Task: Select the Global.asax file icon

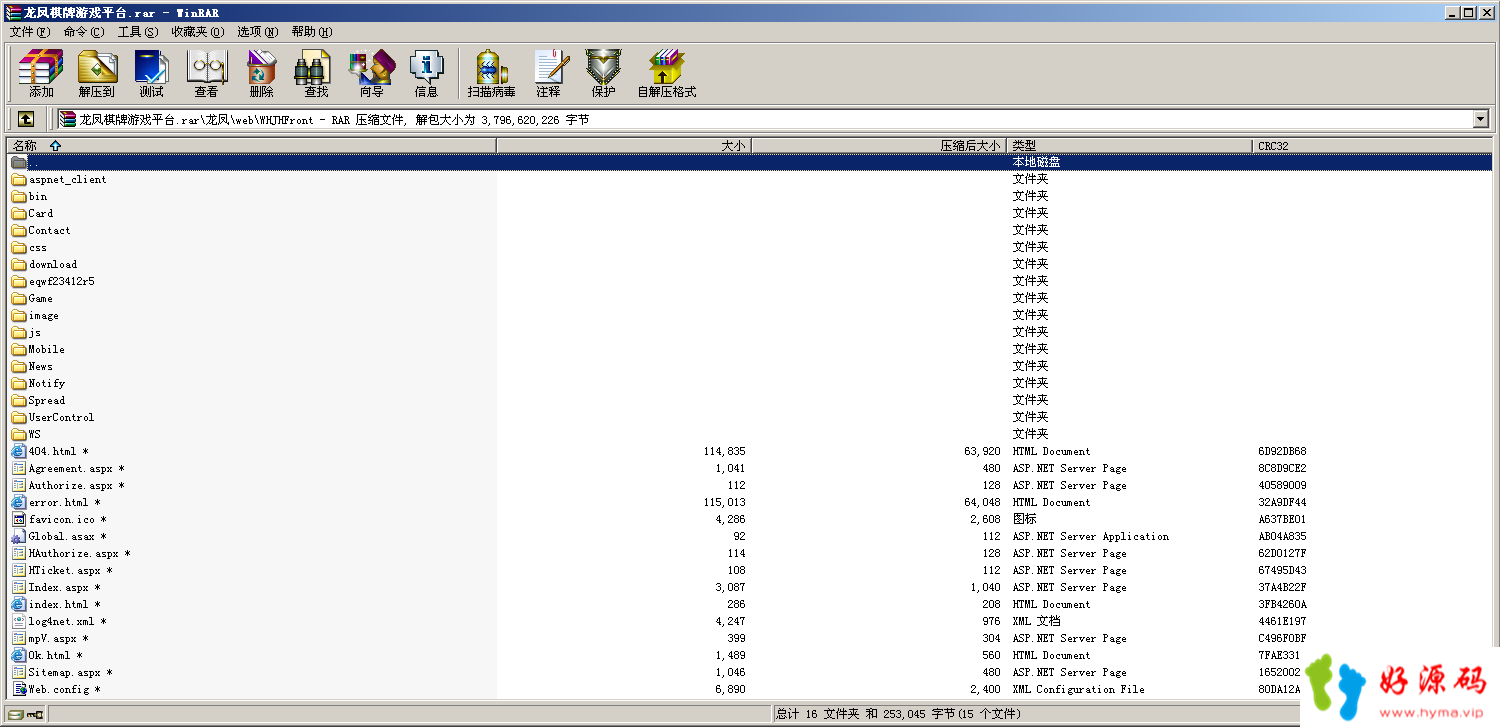Action: [x=19, y=537]
